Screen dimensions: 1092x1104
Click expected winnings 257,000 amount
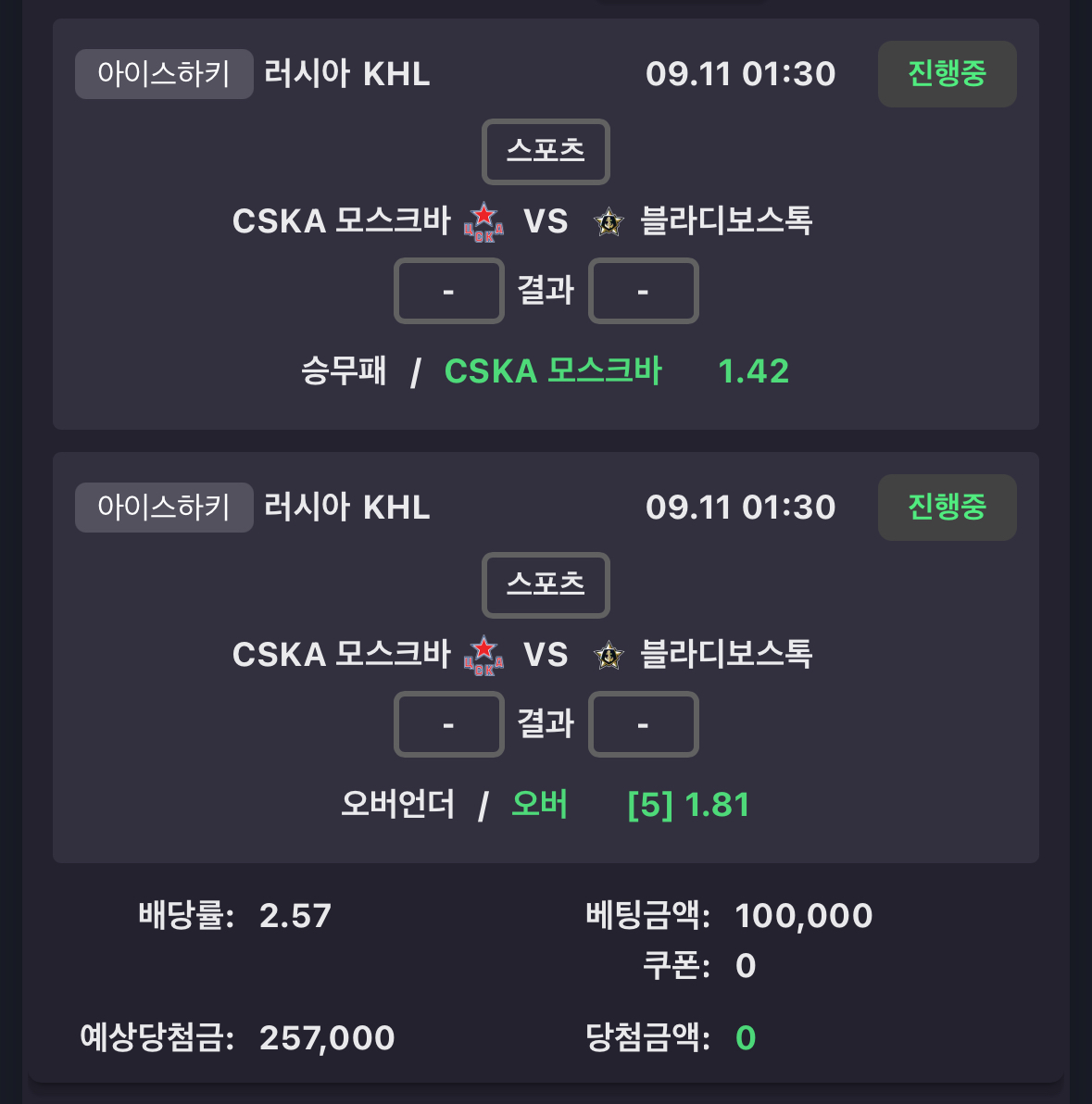point(327,1038)
